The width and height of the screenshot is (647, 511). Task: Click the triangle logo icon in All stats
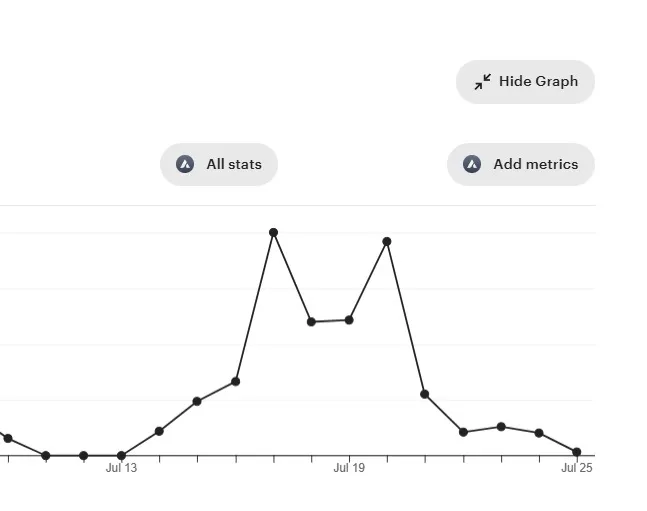click(185, 164)
